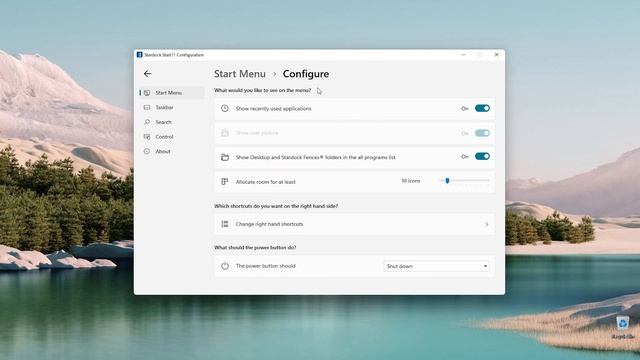Open the About sidebar section
Screen dimensions: 640x360
[x=171, y=151]
